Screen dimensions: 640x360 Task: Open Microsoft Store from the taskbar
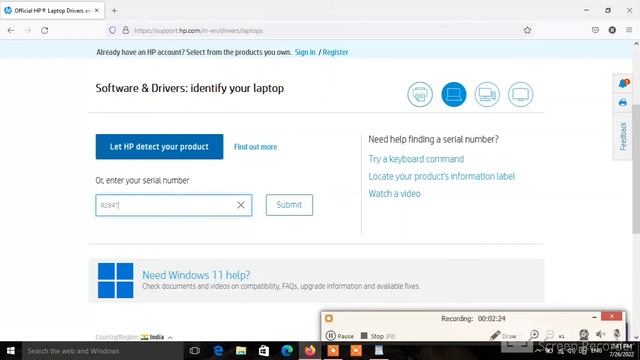click(x=264, y=351)
